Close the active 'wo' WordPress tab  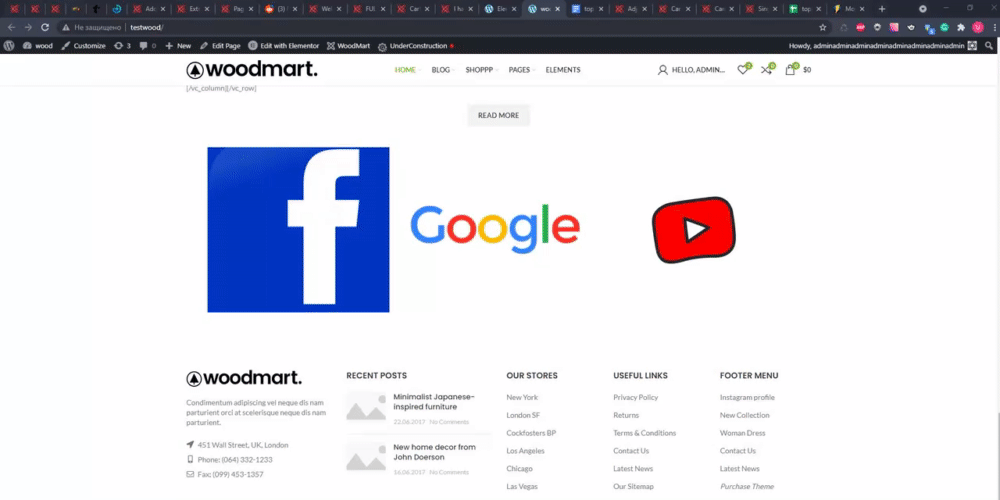coord(558,10)
